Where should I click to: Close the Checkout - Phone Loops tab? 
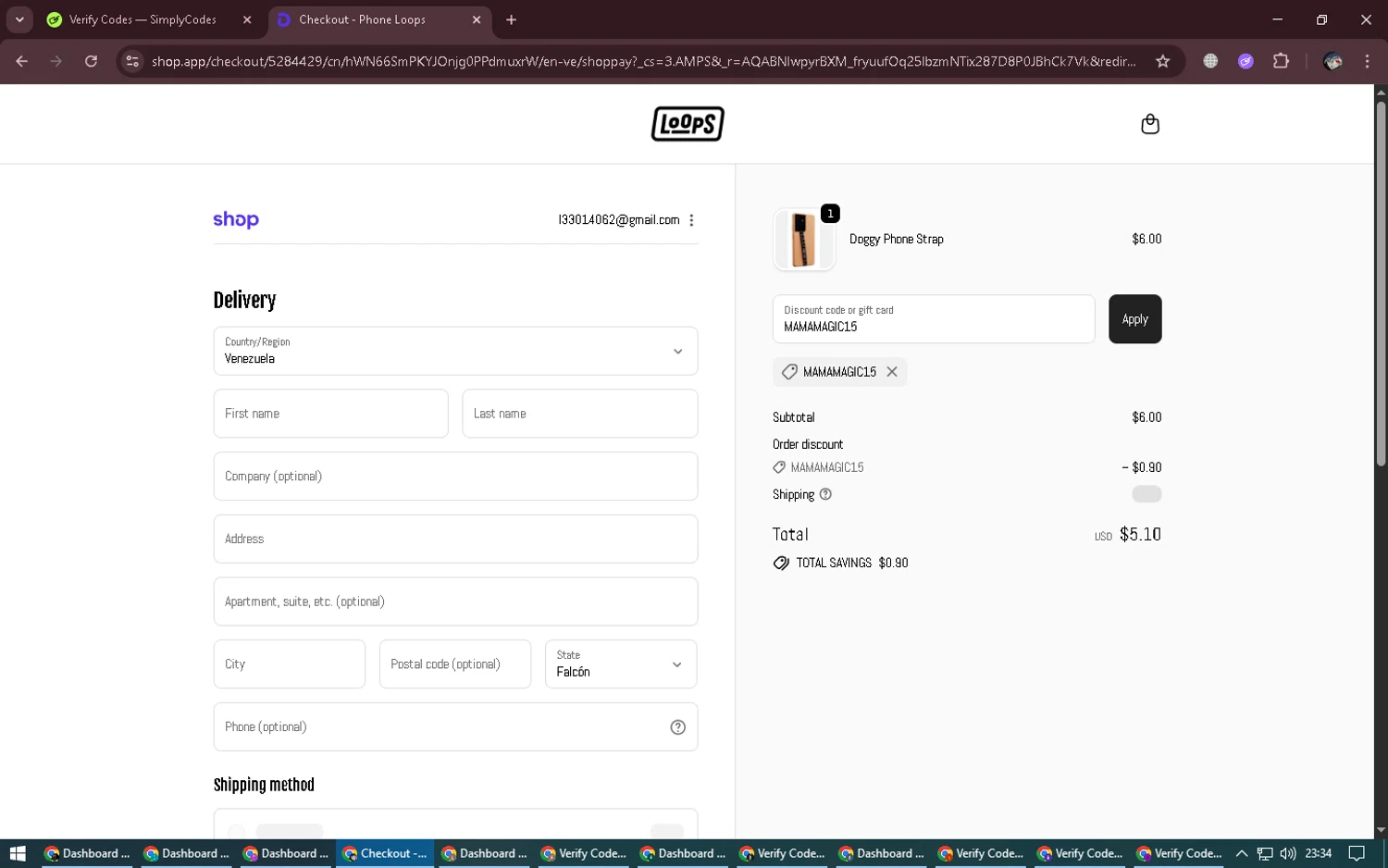[477, 19]
